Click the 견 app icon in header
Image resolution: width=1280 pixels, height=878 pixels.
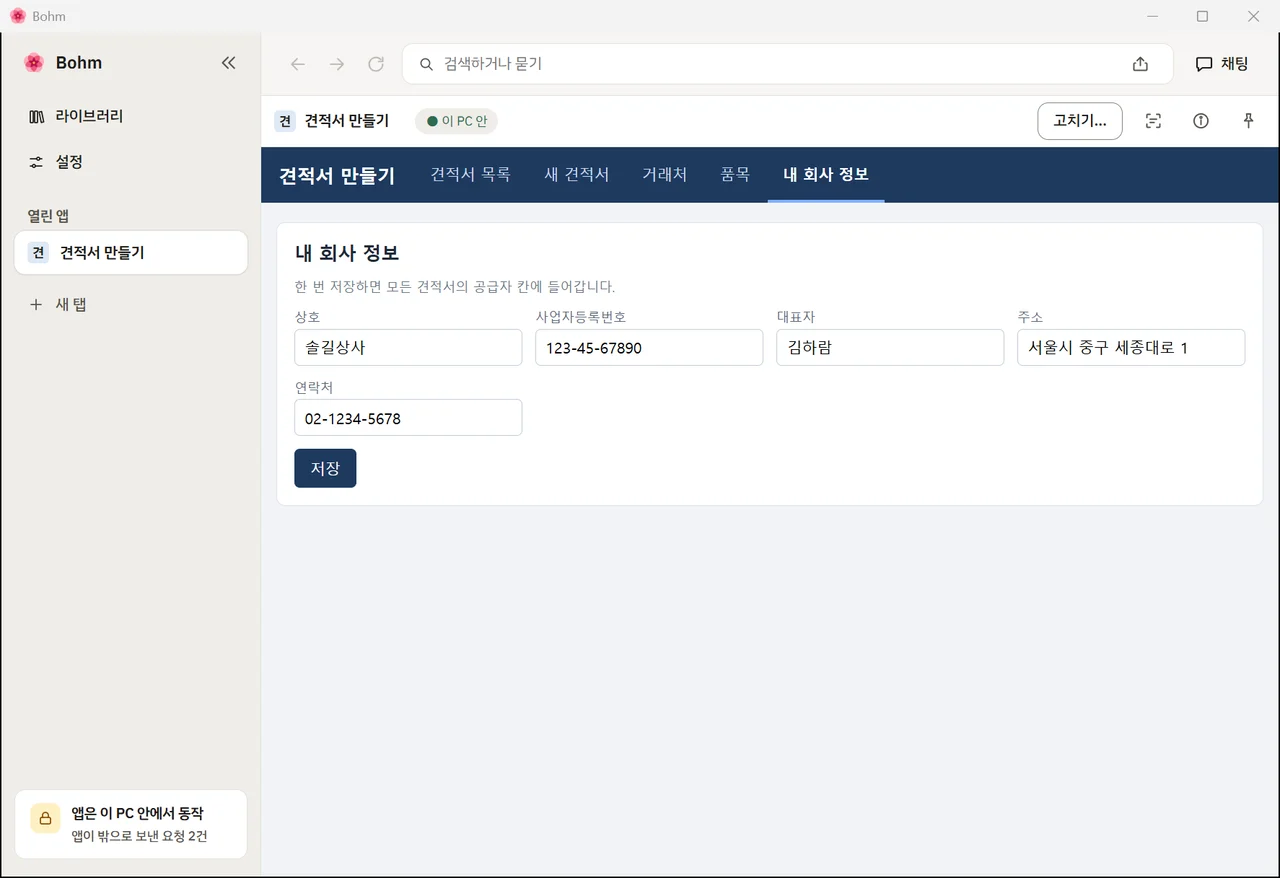click(285, 121)
